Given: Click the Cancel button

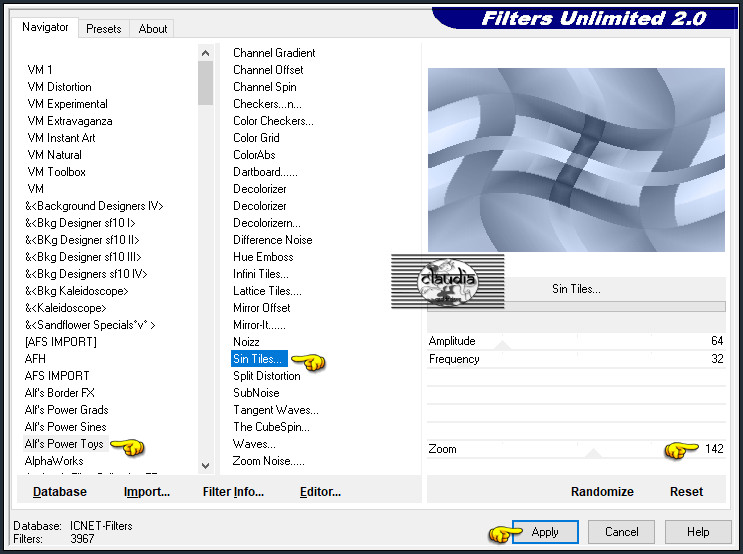Looking at the screenshot, I should pyautogui.click(x=622, y=532).
